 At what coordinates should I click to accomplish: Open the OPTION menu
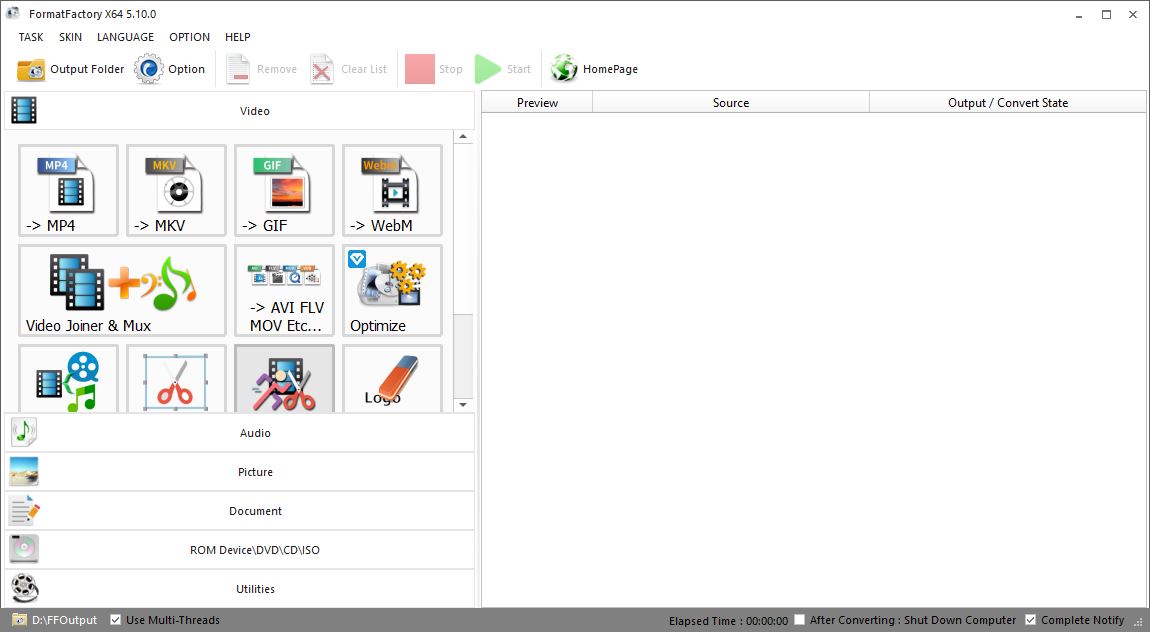click(x=189, y=37)
